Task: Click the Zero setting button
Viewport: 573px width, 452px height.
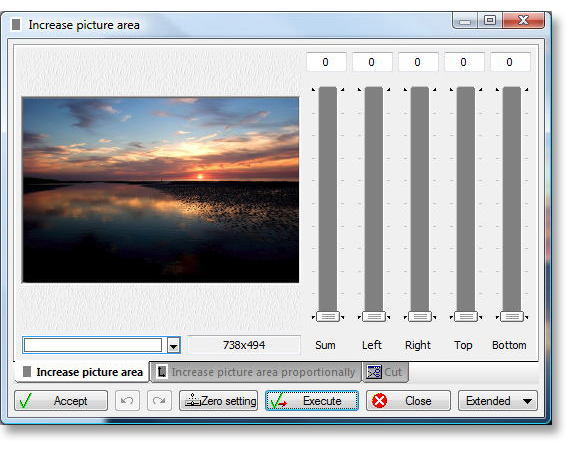Action: pyautogui.click(x=219, y=400)
